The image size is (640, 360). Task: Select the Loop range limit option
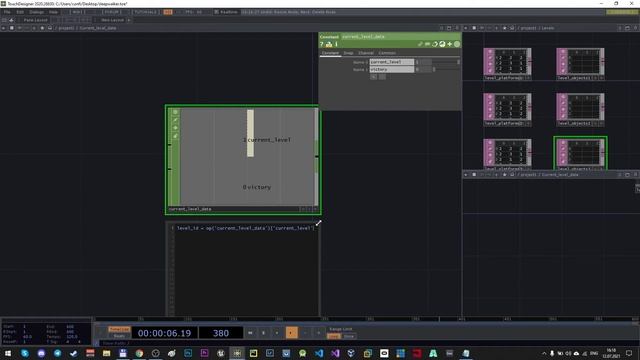point(334,336)
